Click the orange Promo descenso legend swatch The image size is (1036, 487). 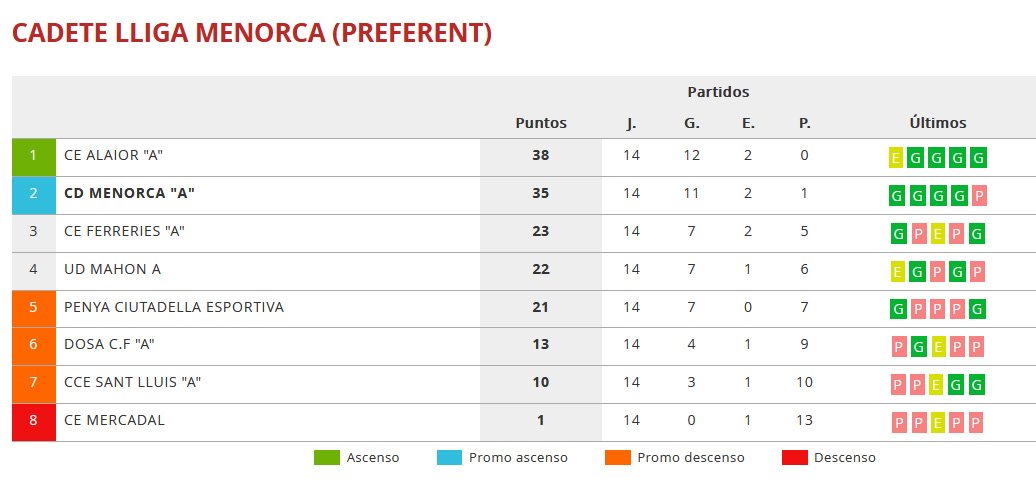[x=618, y=458]
